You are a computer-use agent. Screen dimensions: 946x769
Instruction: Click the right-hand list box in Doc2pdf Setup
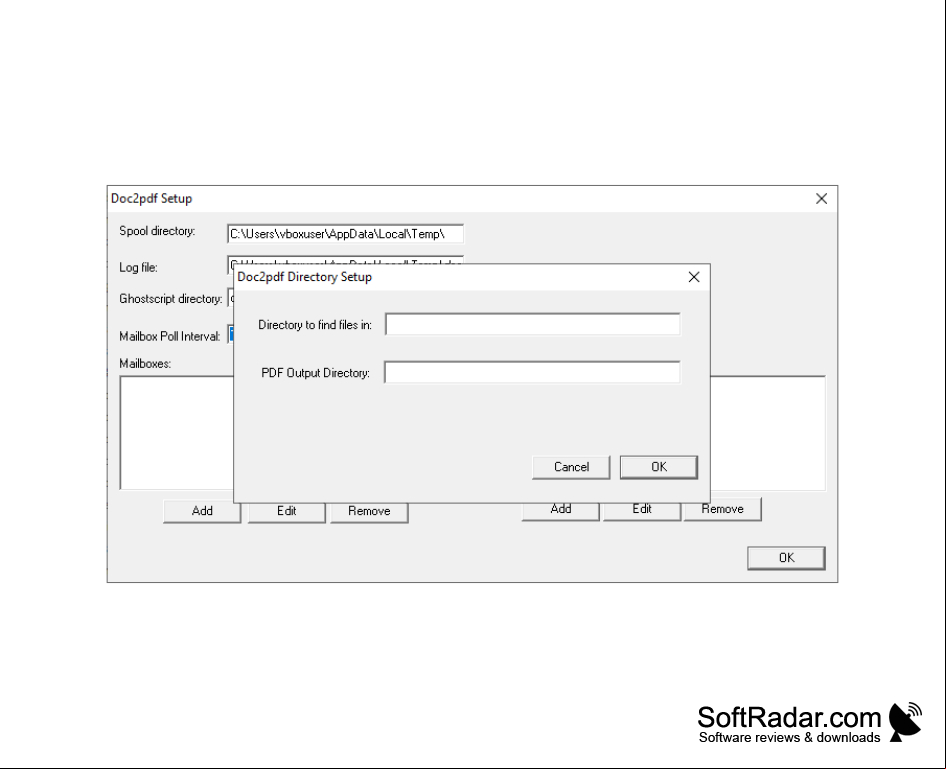pyautogui.click(x=767, y=433)
